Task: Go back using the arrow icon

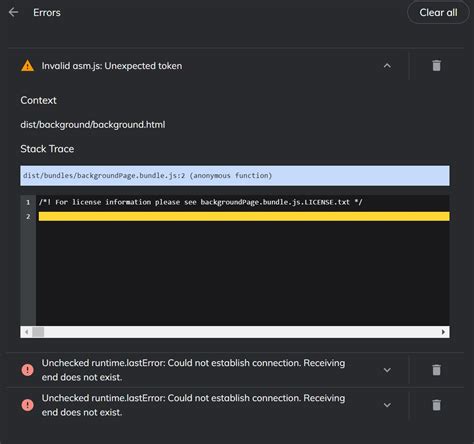Action: click(14, 12)
